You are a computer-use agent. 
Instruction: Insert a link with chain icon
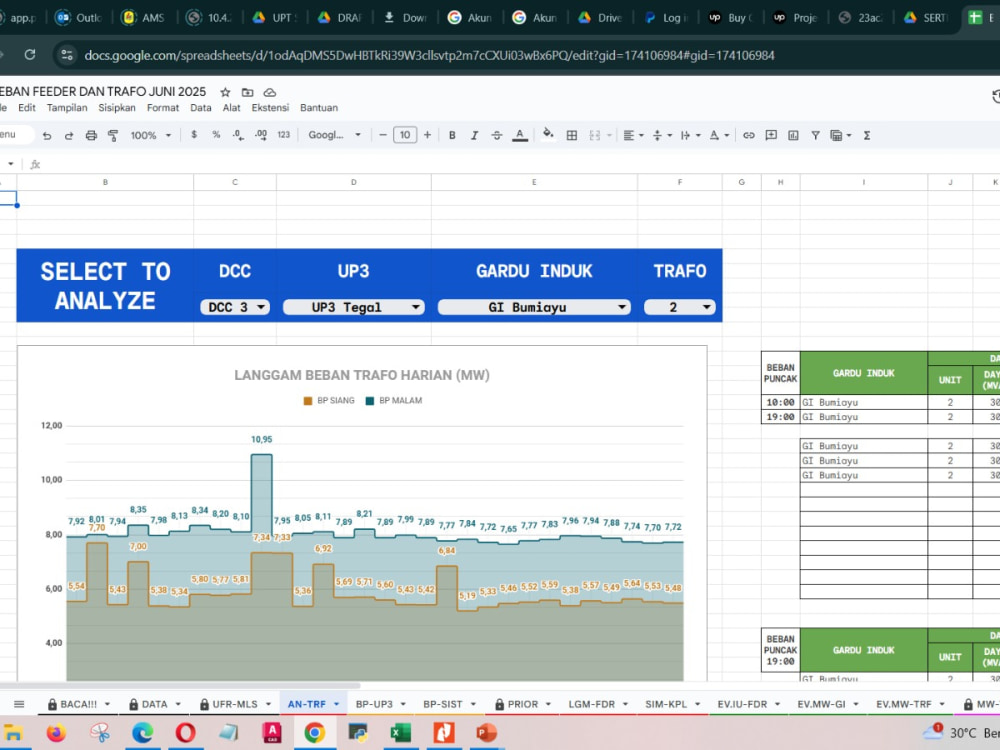(x=749, y=135)
